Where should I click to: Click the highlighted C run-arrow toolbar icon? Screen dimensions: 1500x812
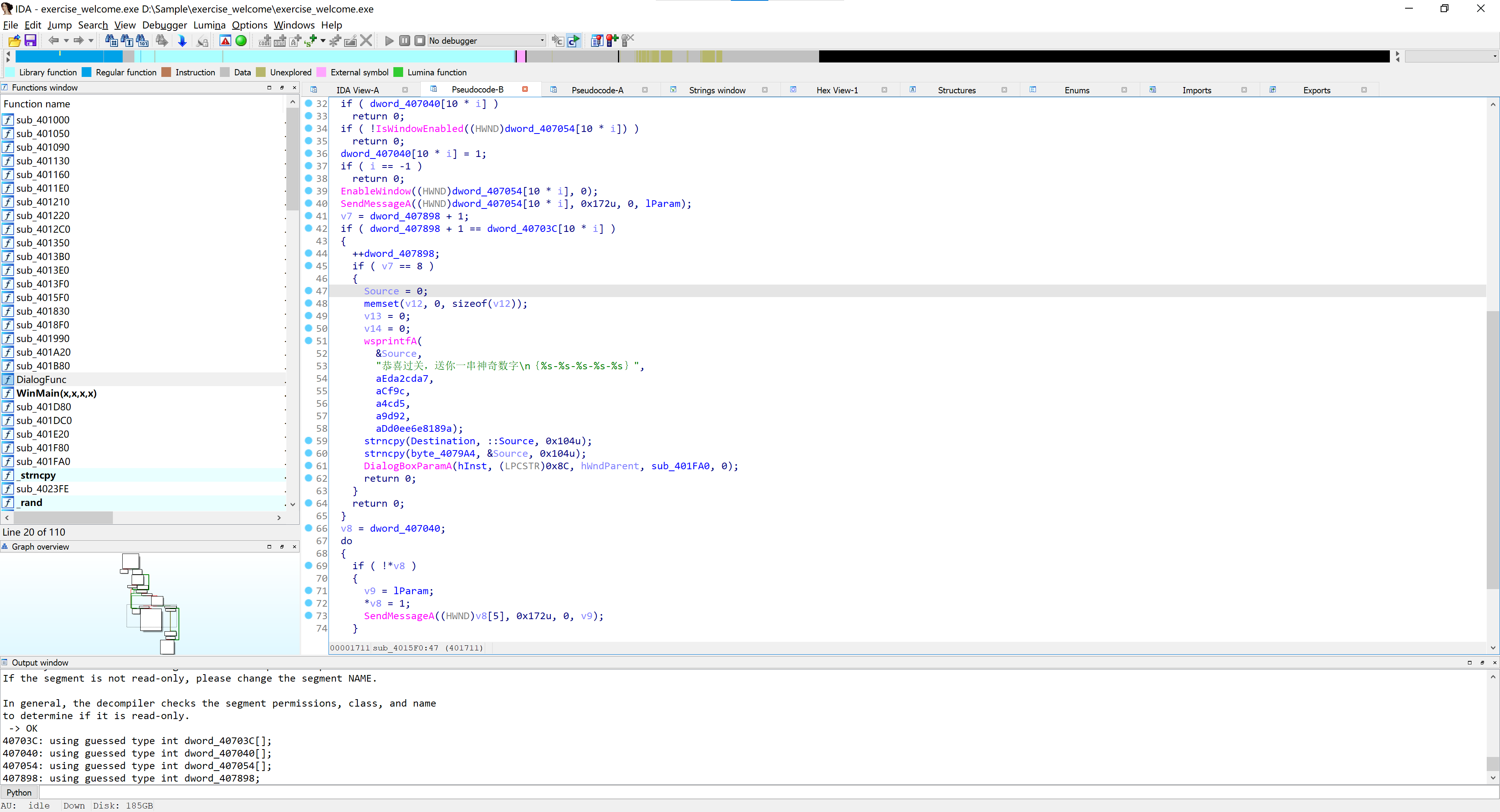tap(573, 40)
